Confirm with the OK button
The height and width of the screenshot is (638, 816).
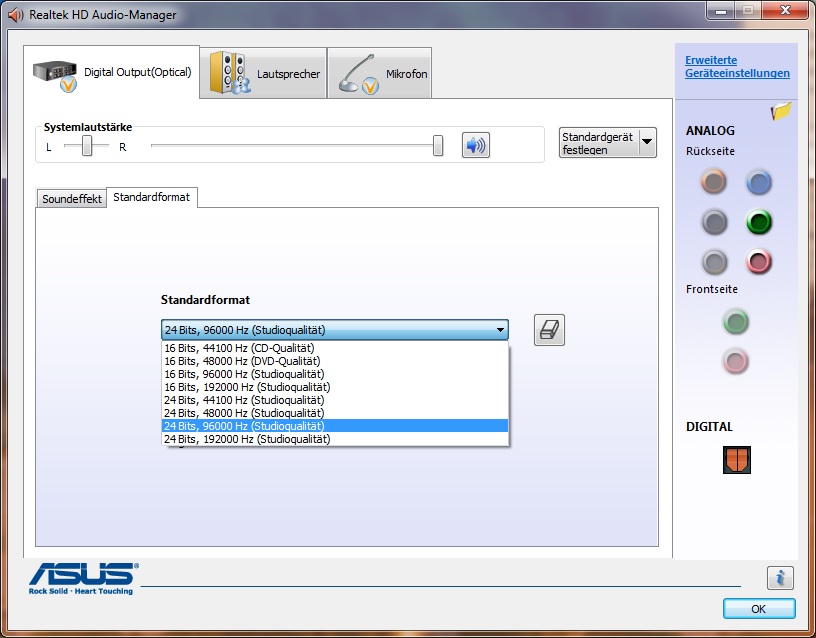(x=759, y=609)
